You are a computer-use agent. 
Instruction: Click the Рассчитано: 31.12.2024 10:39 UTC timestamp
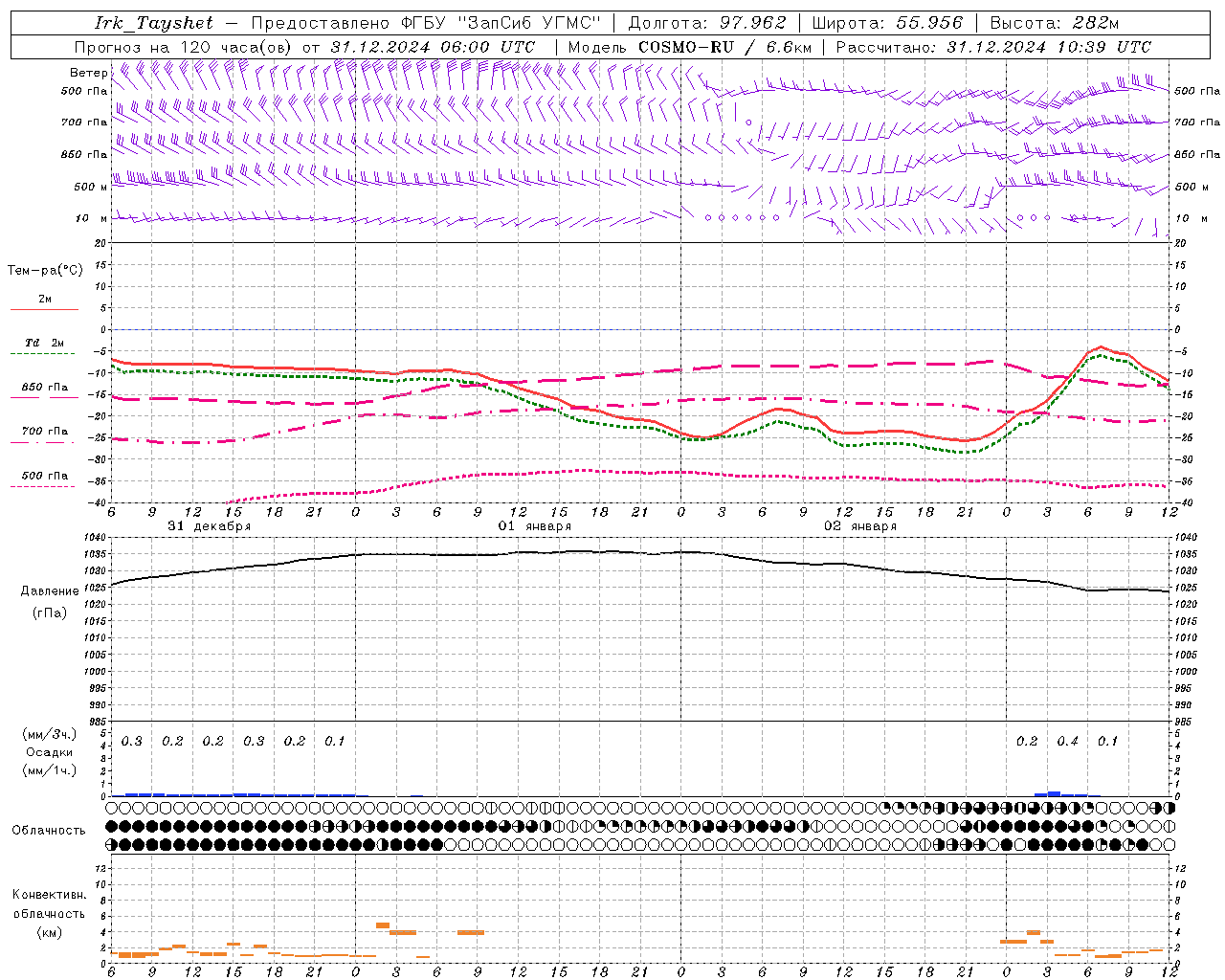pyautogui.click(x=993, y=47)
